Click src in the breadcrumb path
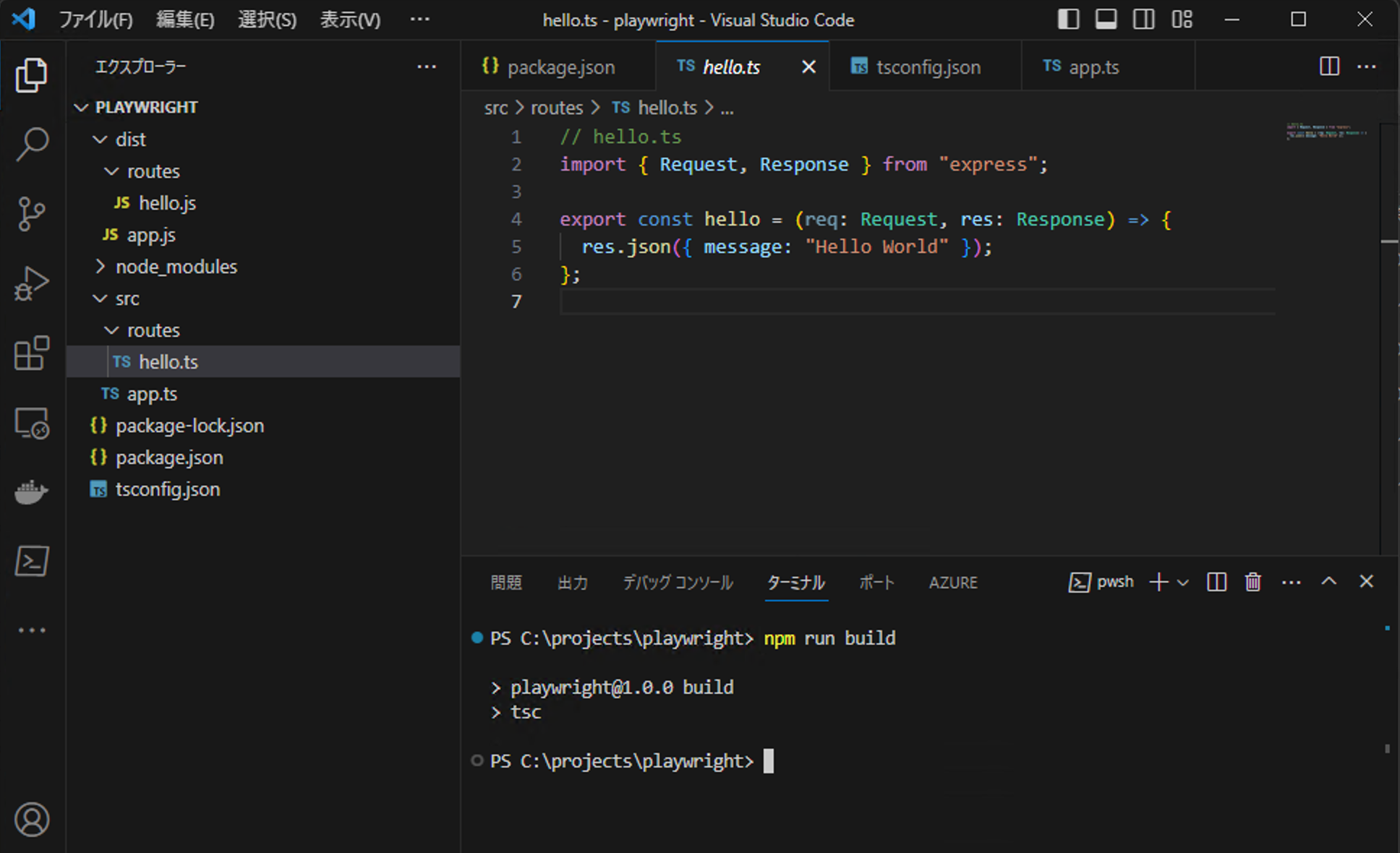This screenshot has width=1400, height=853. pos(496,108)
